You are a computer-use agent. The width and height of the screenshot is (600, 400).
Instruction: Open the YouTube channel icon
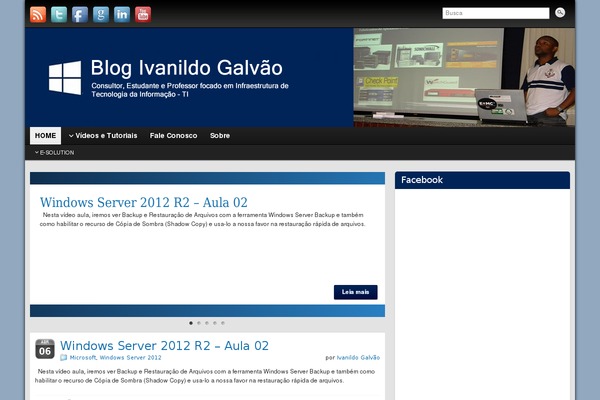143,15
